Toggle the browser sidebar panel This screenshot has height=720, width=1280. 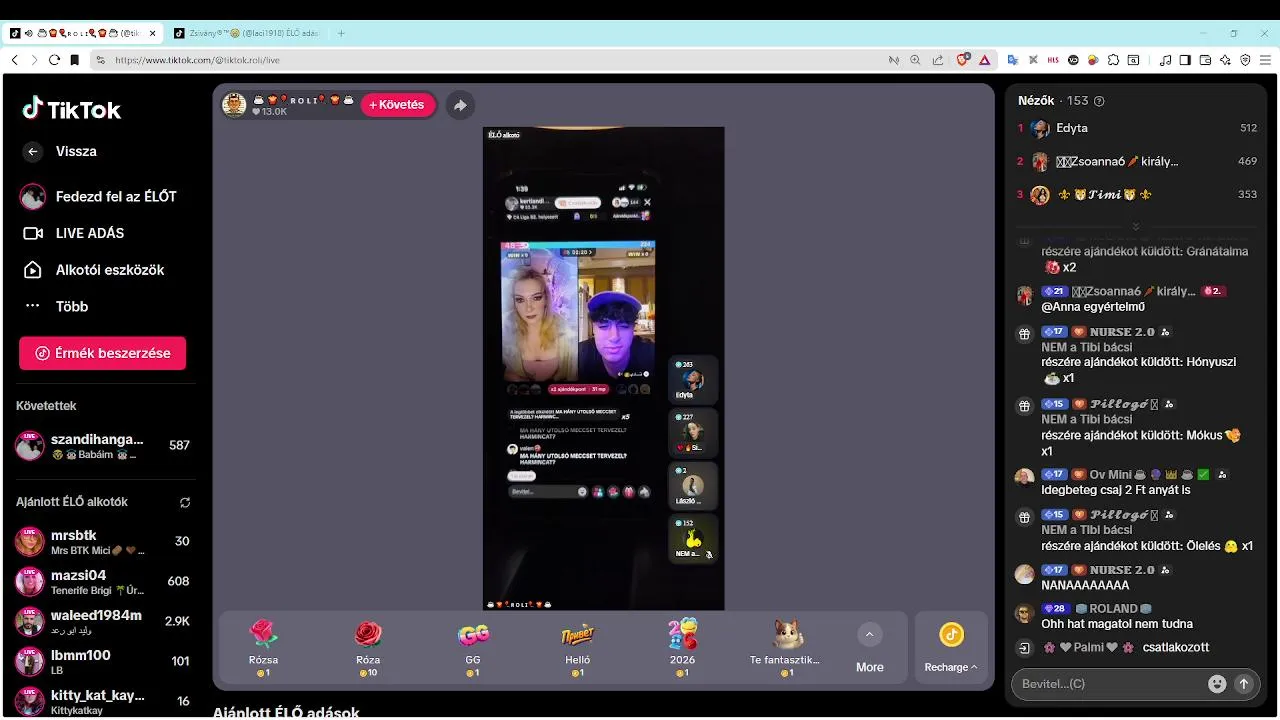1185,60
